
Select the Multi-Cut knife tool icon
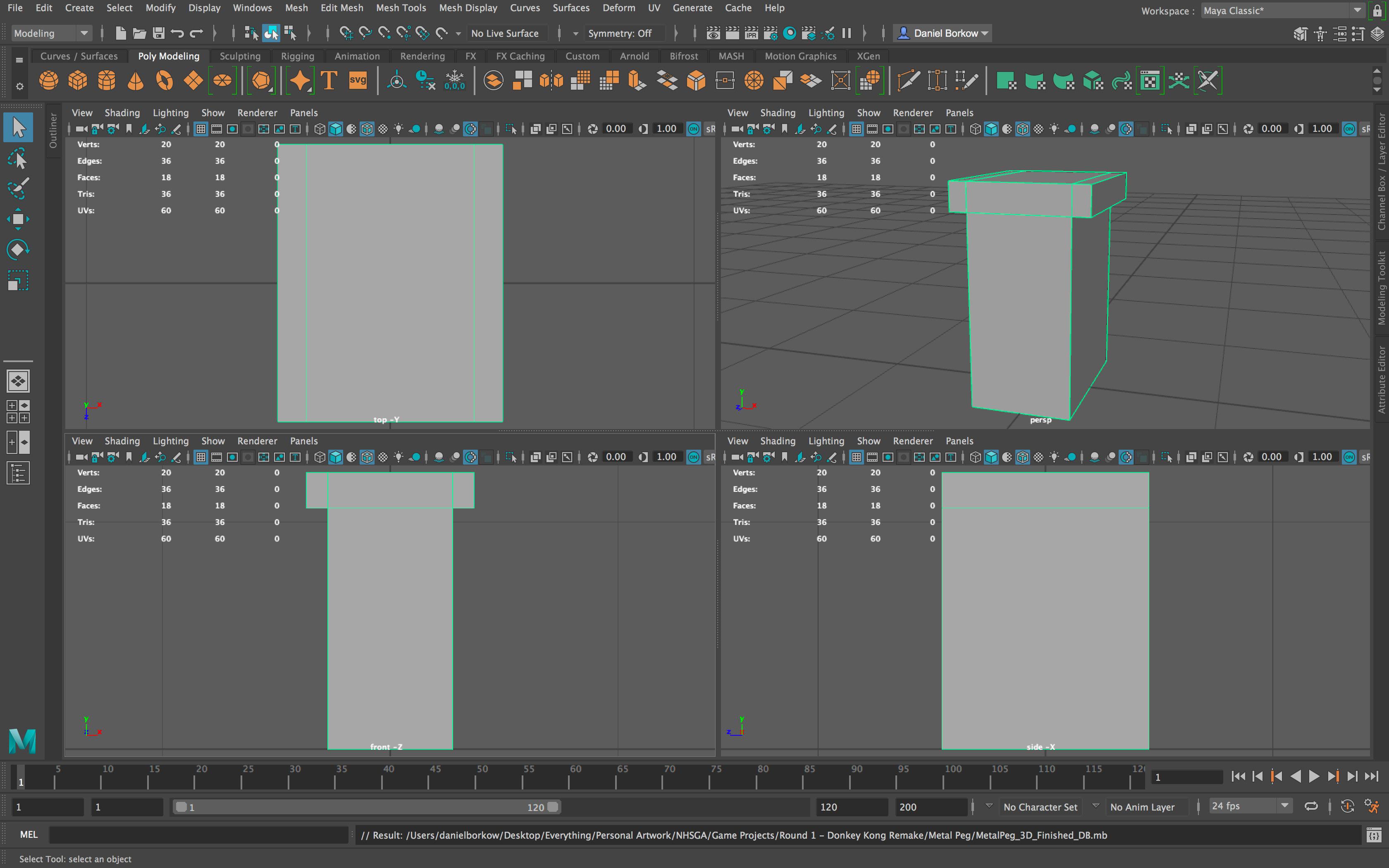909,80
